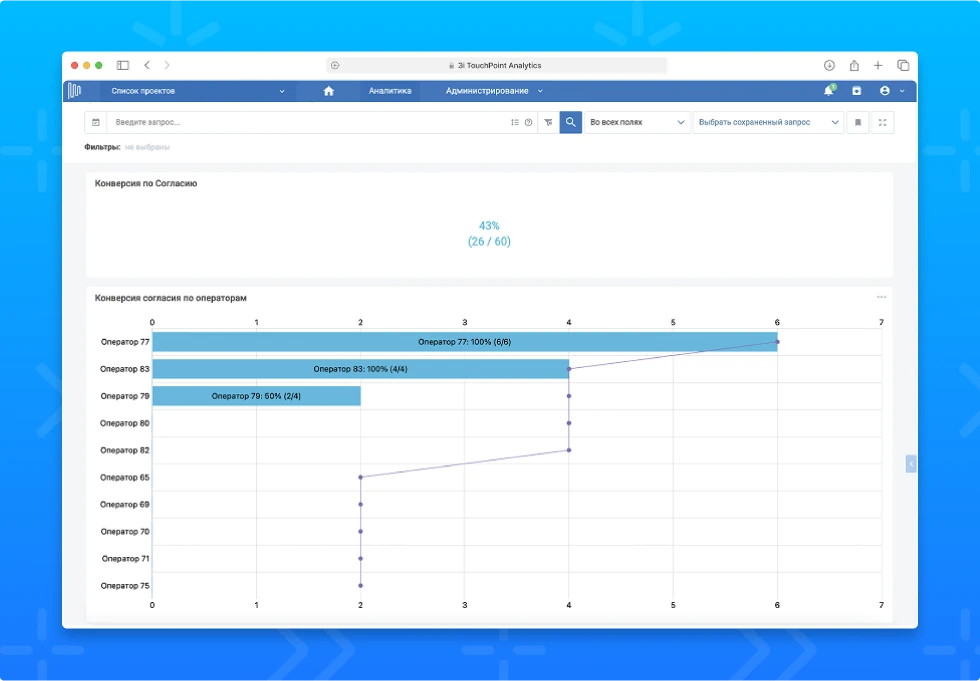
Task: Click the Оператор 77 bar in chart
Action: 464,342
